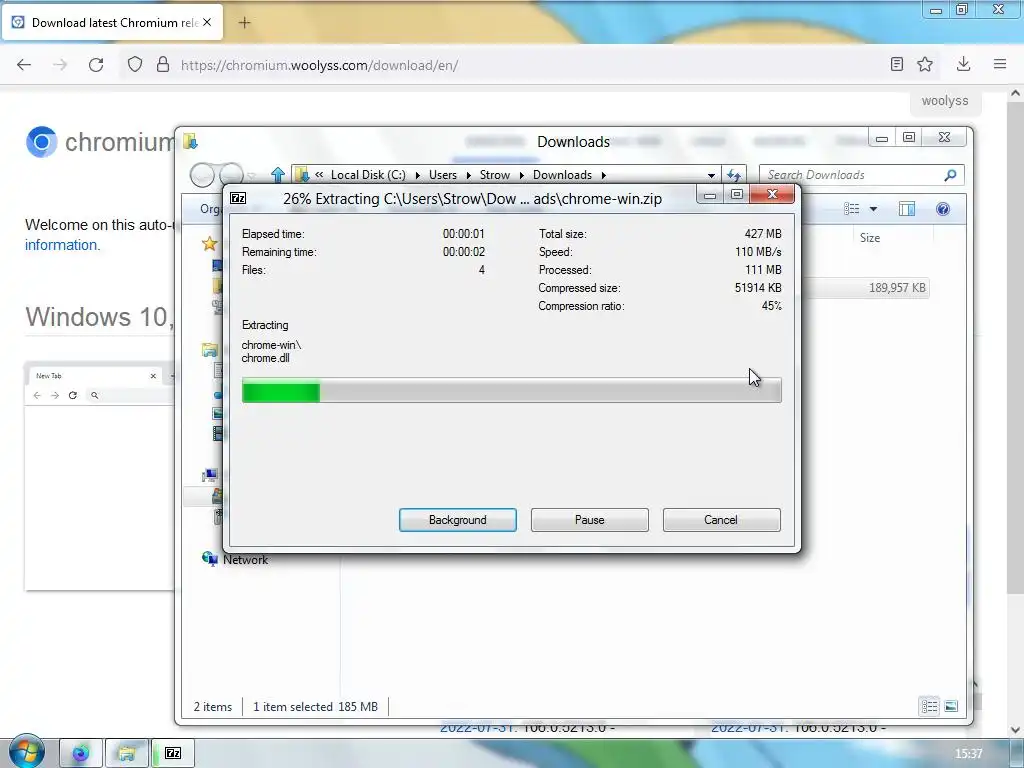Bookmark this page with the star
This screenshot has height=768, width=1024.
click(925, 64)
